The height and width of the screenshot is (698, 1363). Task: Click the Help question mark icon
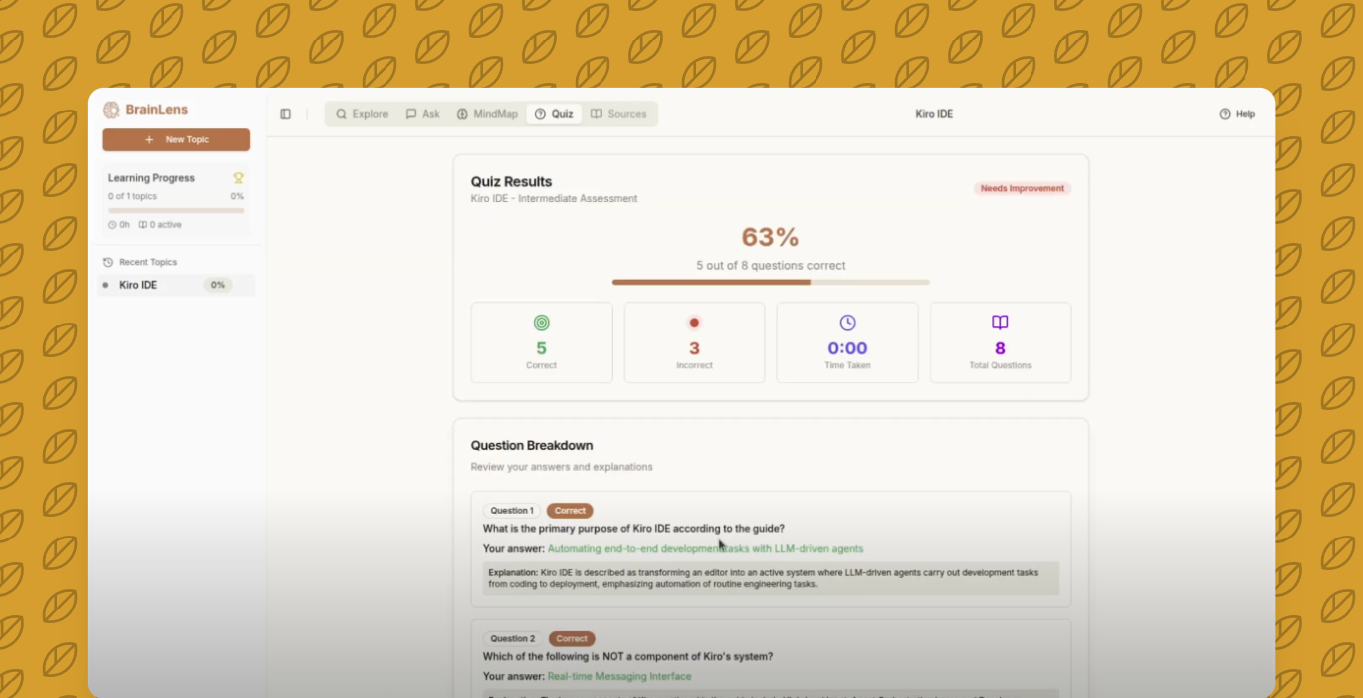[x=1225, y=114]
